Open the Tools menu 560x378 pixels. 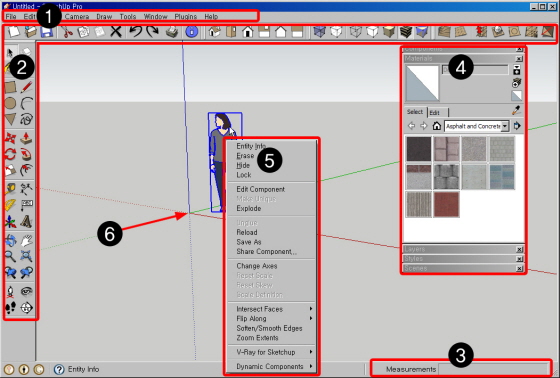pyautogui.click(x=128, y=17)
